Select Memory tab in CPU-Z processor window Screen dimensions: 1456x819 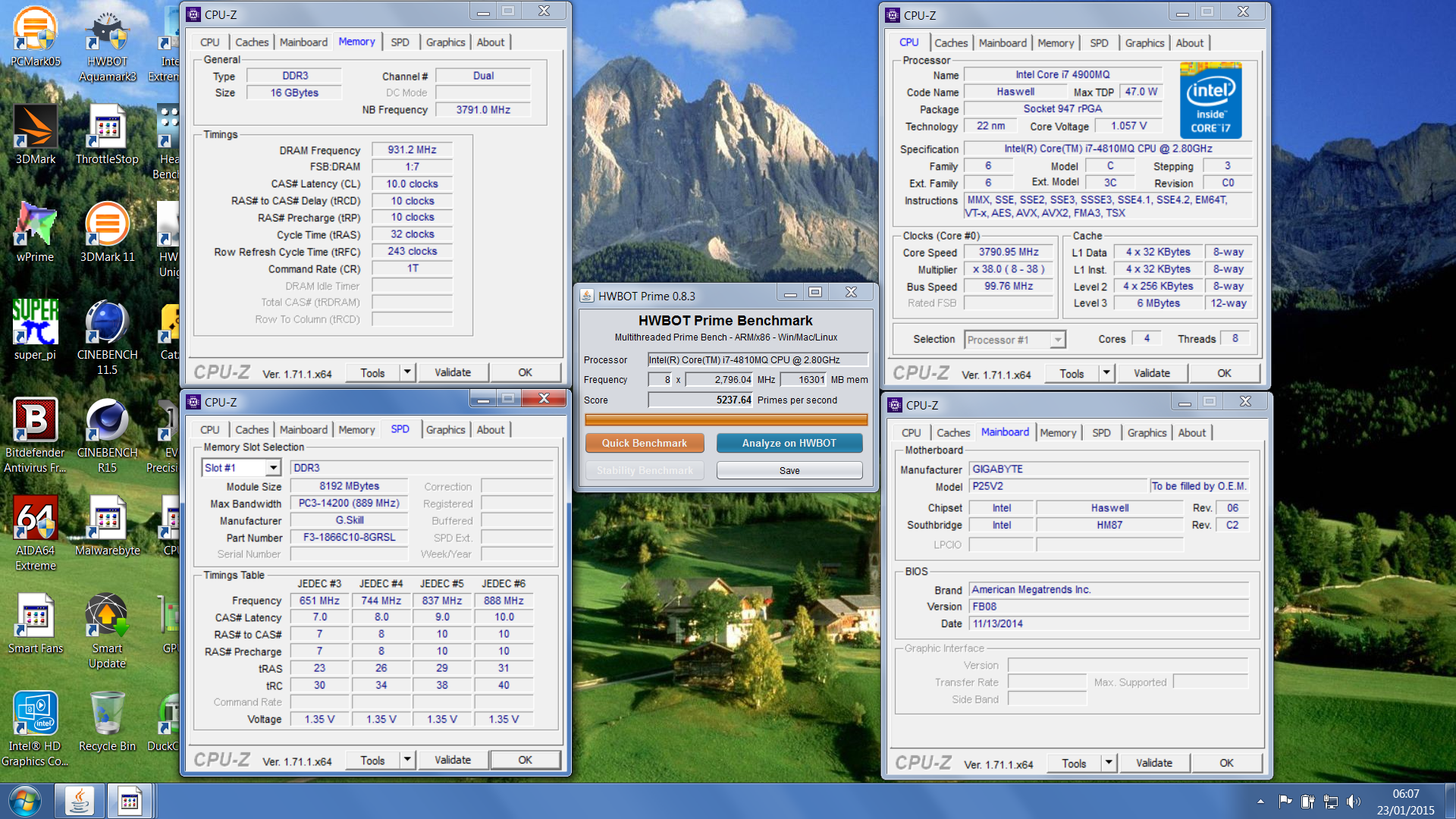click(1056, 43)
